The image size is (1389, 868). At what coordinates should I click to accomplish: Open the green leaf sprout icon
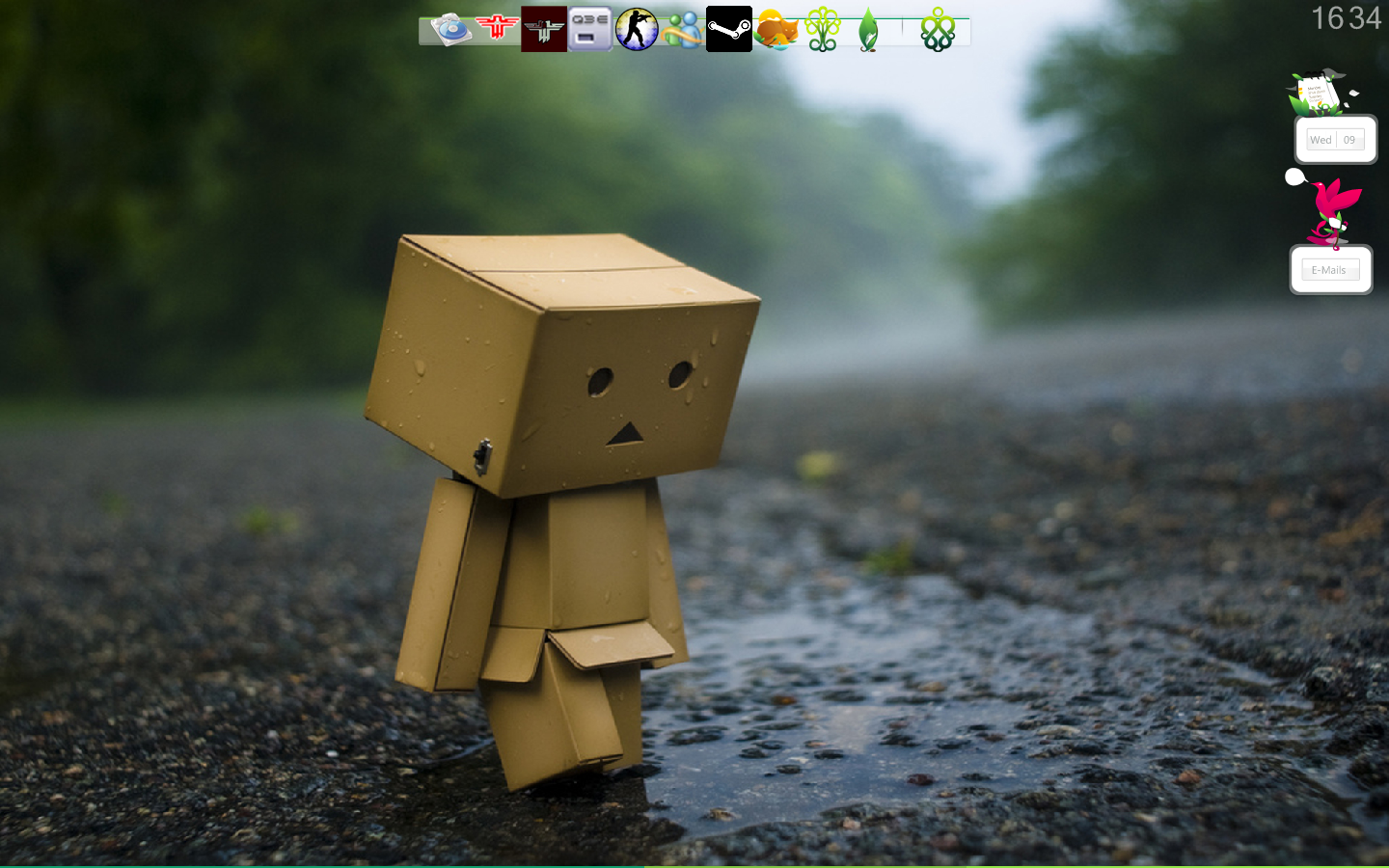pos(868,30)
